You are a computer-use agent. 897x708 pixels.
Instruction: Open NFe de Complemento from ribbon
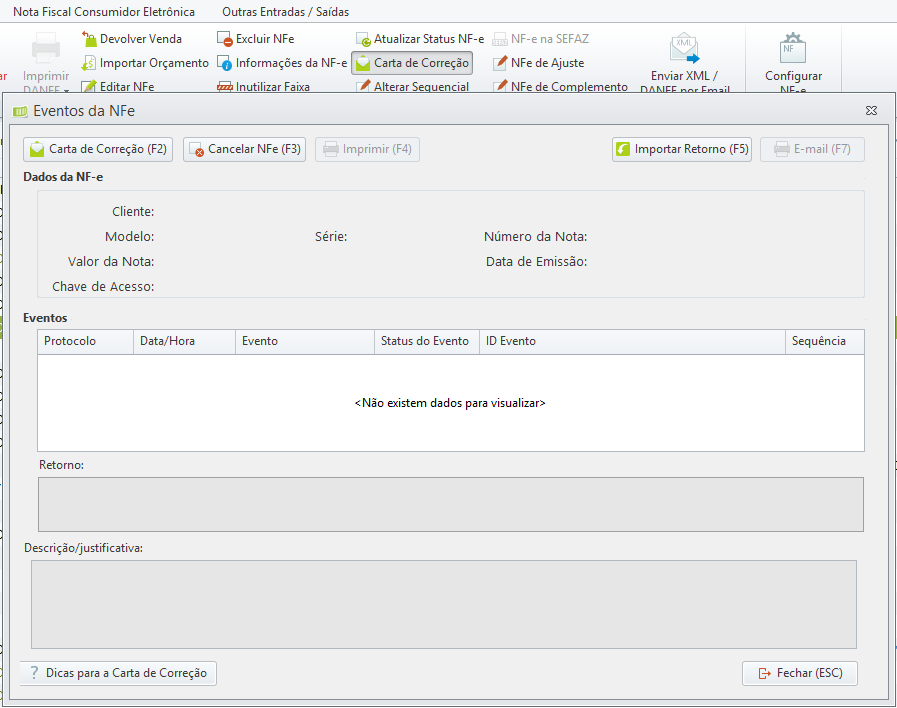561,87
